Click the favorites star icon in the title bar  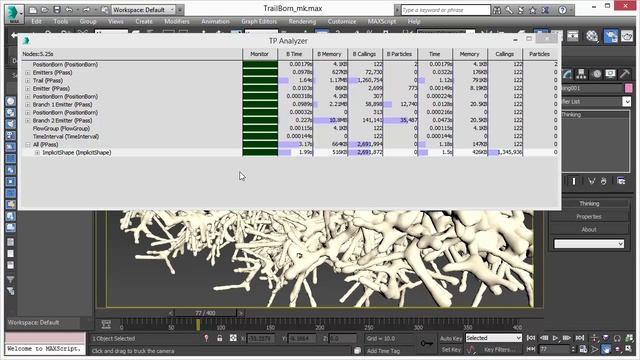[x=533, y=10]
